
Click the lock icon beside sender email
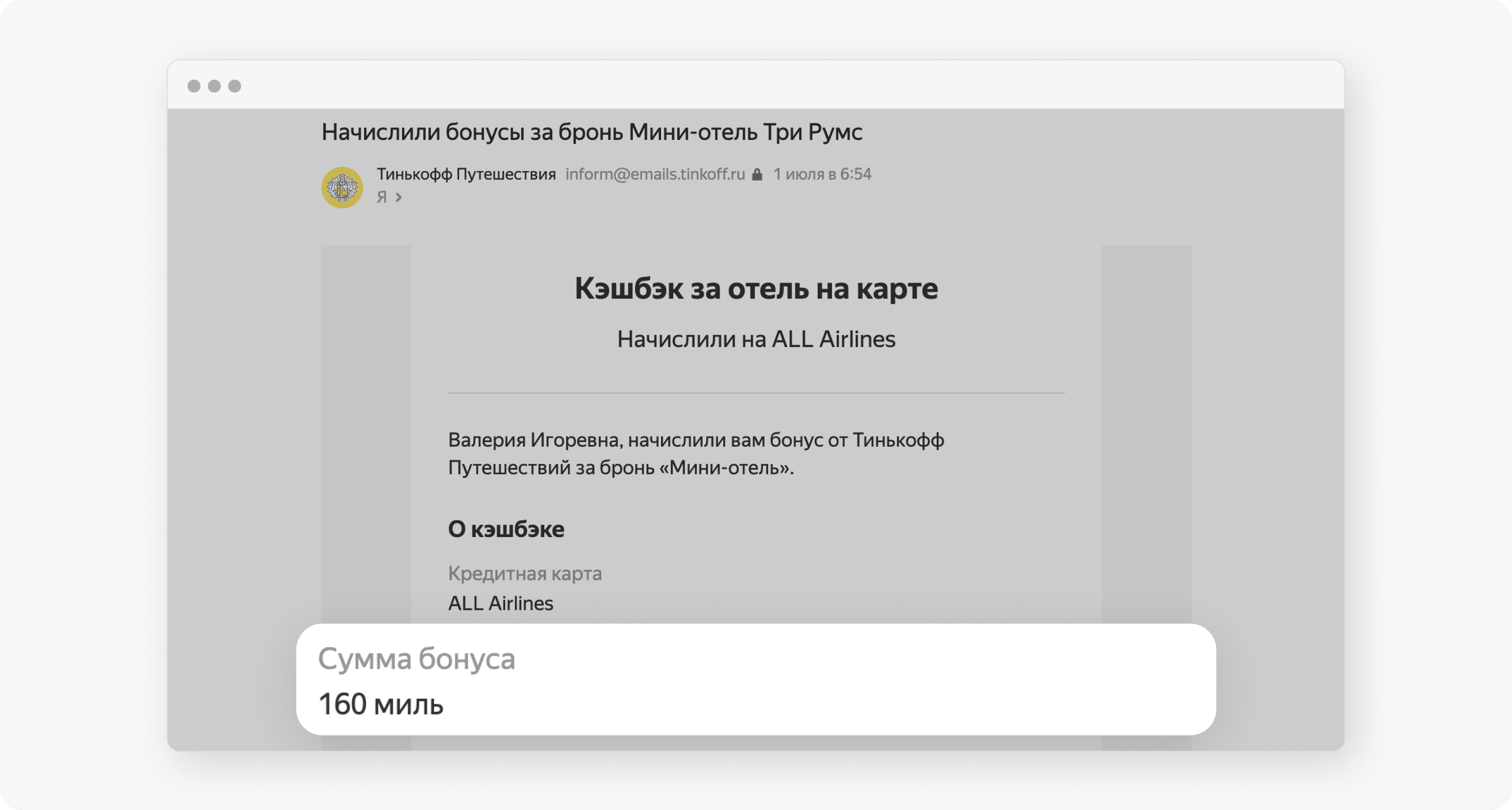tap(757, 174)
